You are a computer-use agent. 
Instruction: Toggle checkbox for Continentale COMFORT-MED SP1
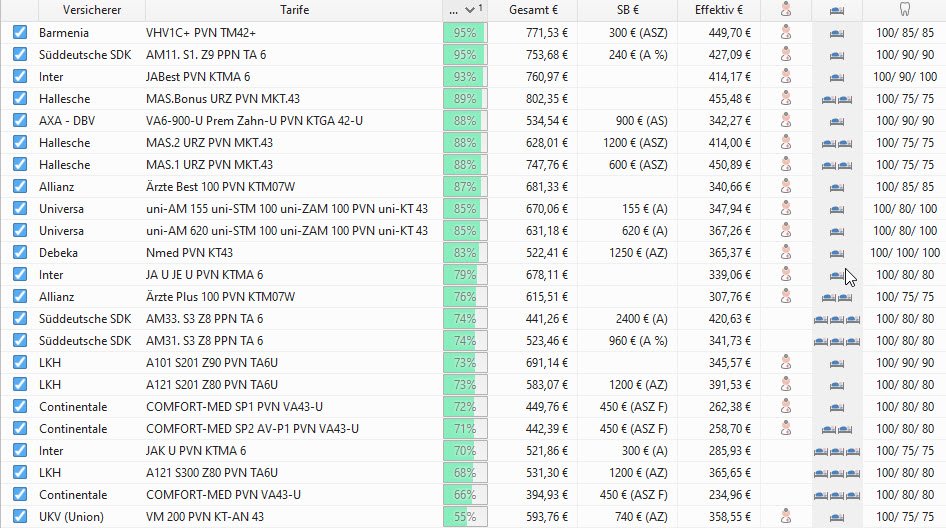click(20, 406)
